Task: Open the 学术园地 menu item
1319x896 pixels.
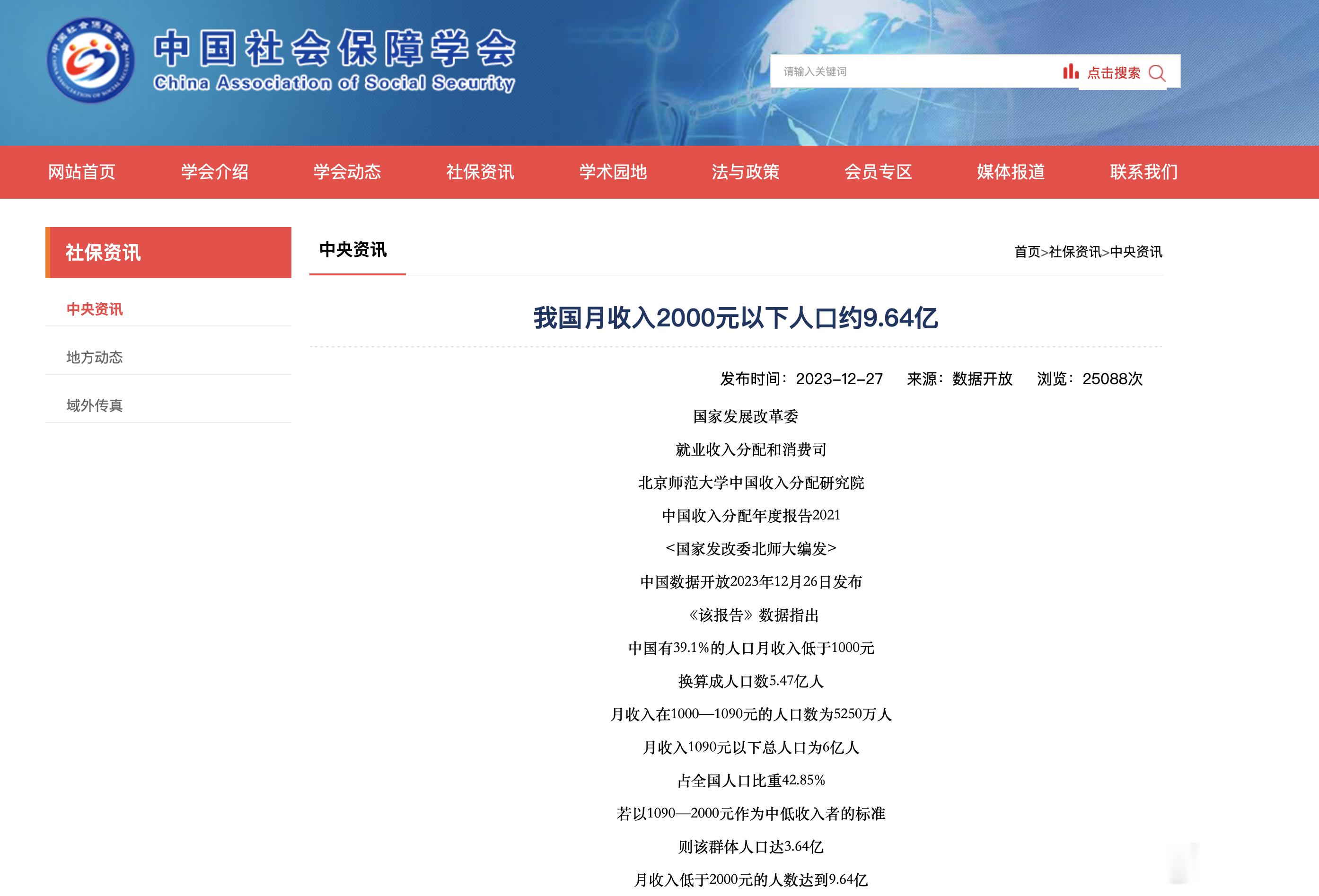Action: coord(613,172)
